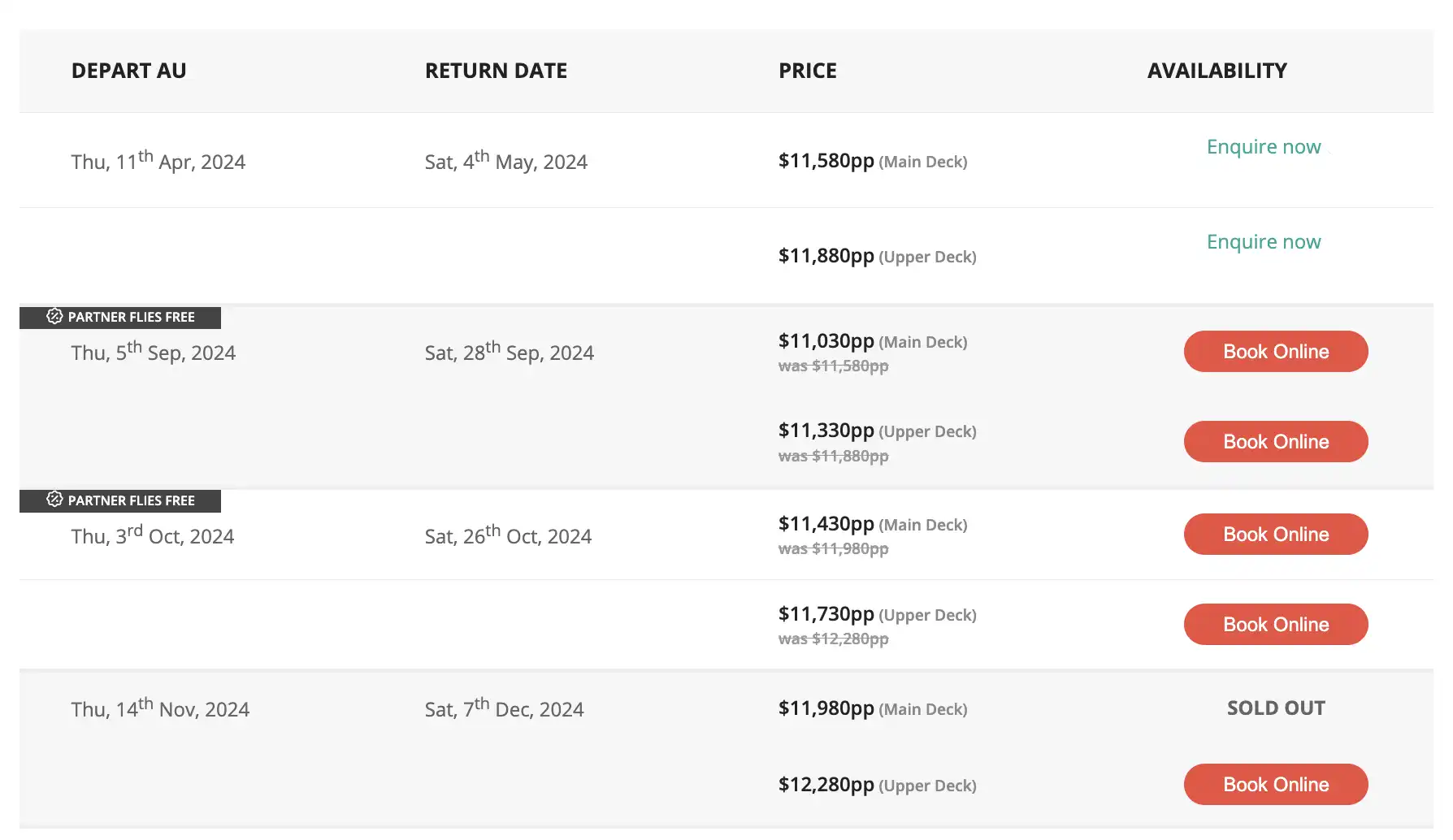
Task: Book Online the $11,030pp Main Deck fare
Action: tap(1276, 352)
